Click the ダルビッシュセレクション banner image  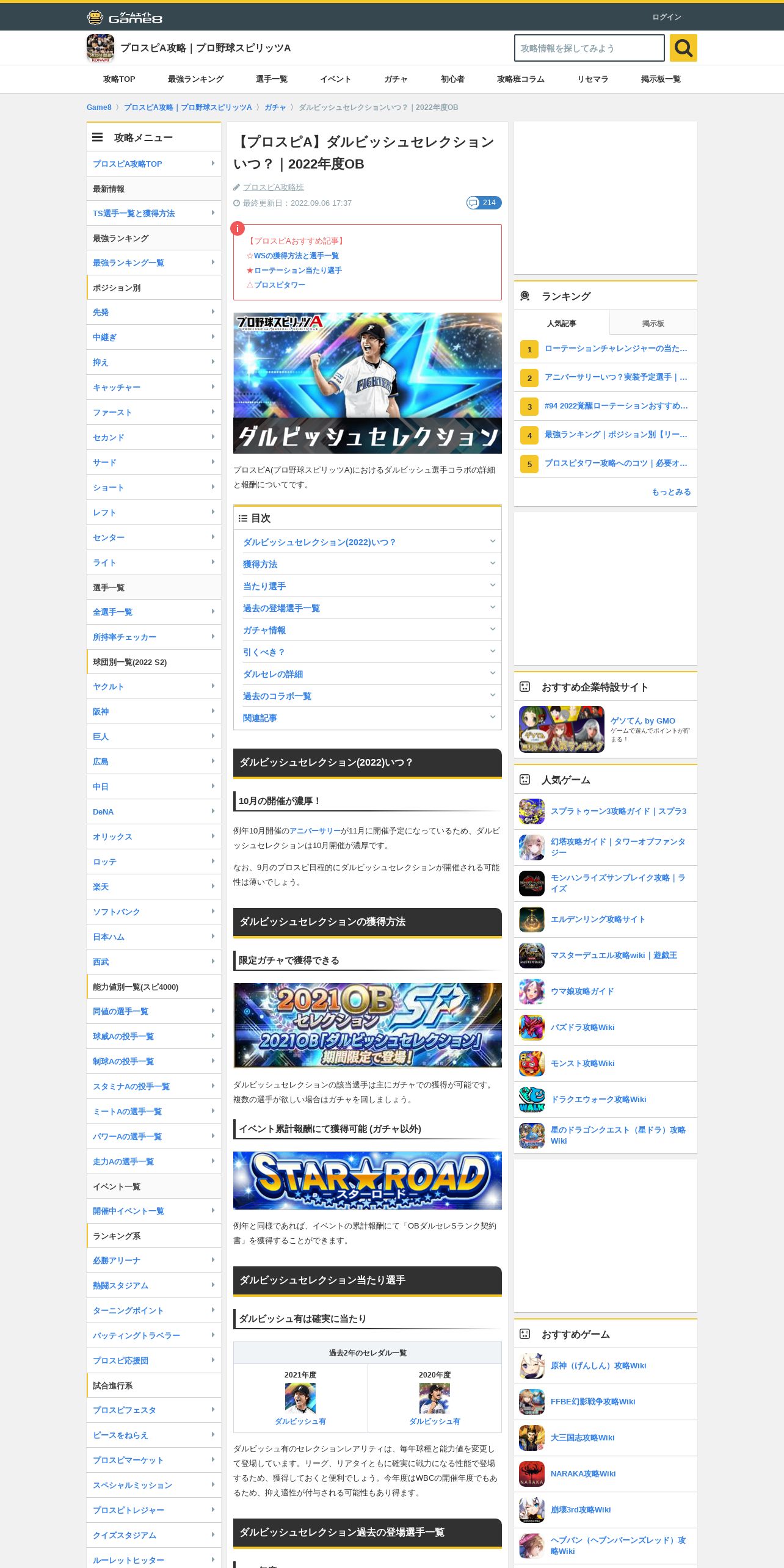click(x=368, y=383)
